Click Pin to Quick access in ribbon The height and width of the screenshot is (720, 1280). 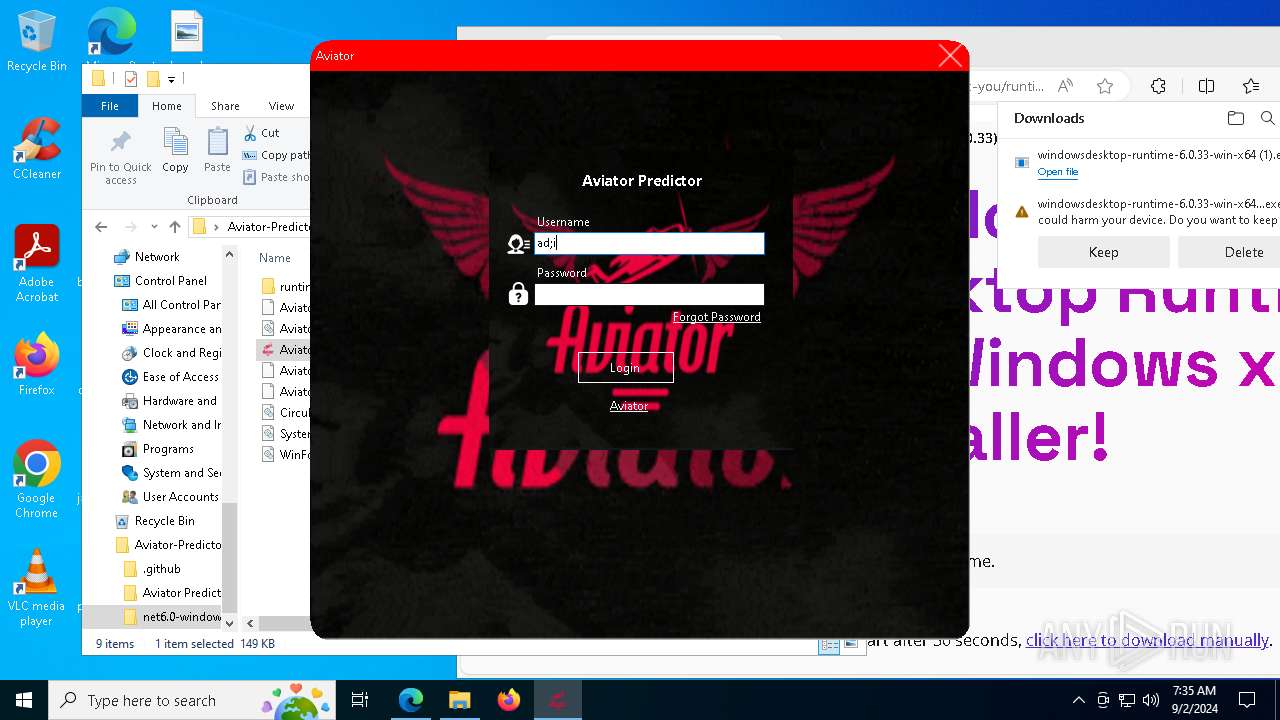pos(121,157)
